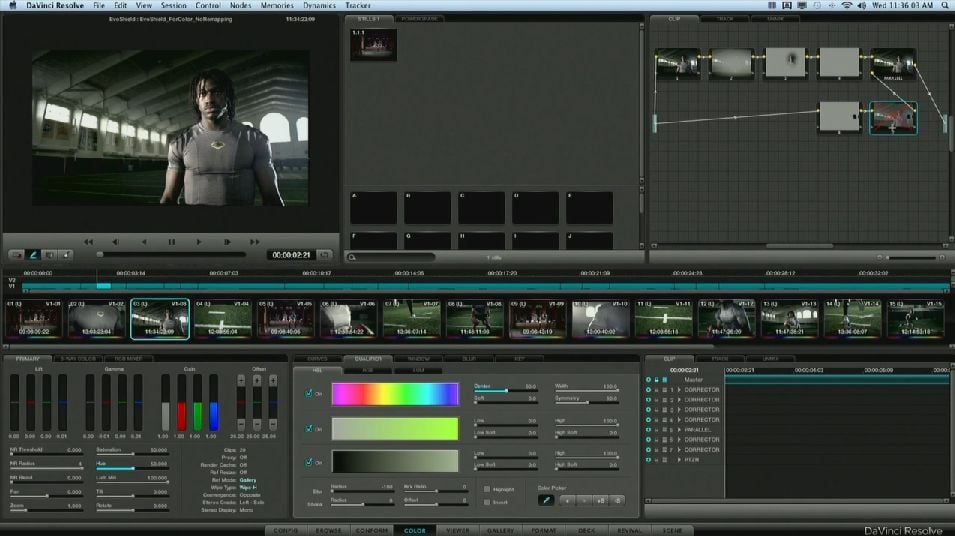
Task: Click the step backward one frame button
Action: click(x=115, y=242)
